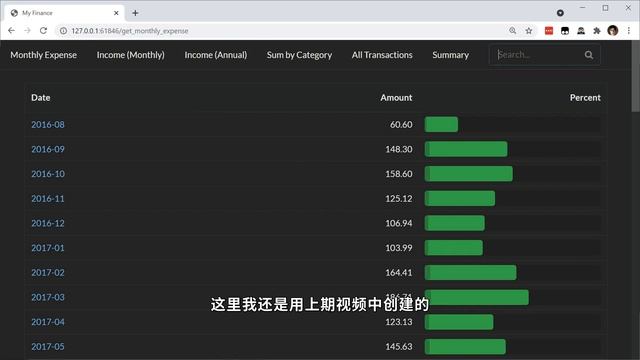Open the red extension icon
640x360 pixels.
coord(549,31)
